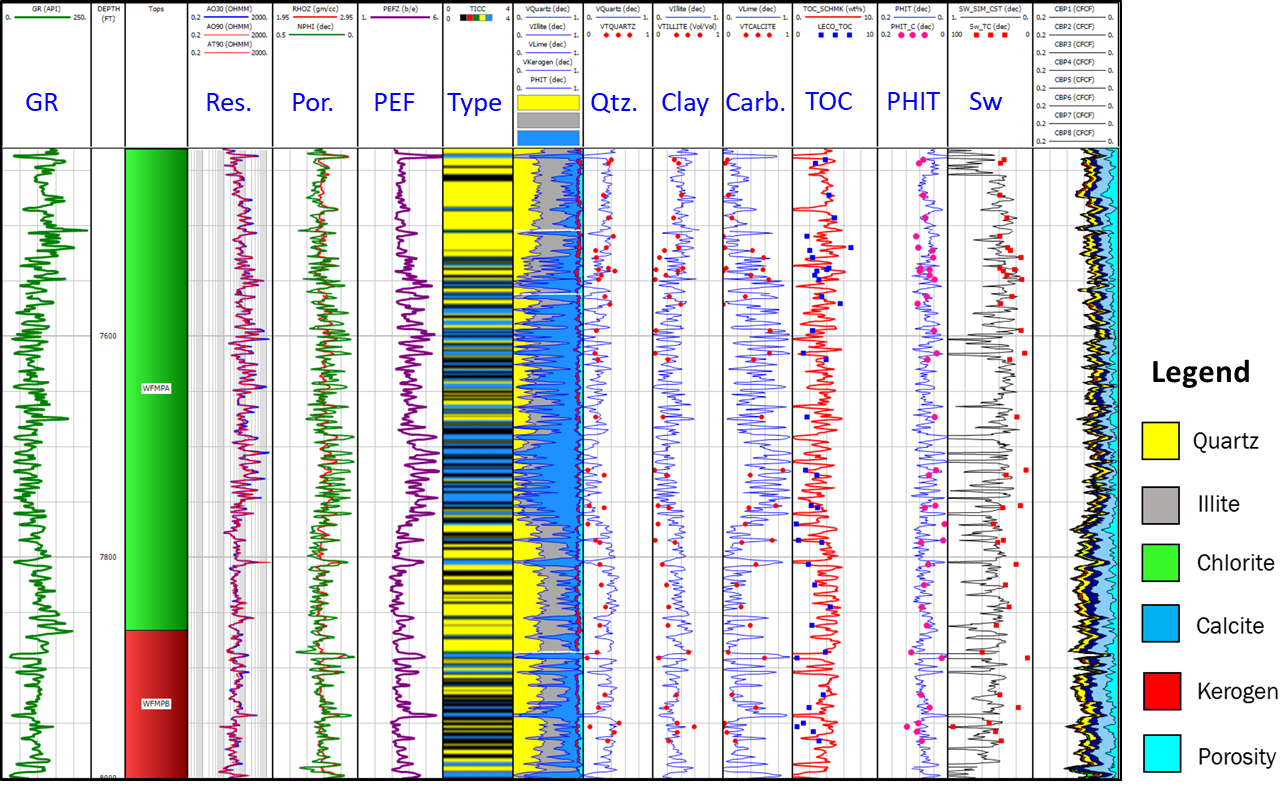Click the TOC_SCHMK (wt%) curve header

tap(834, 8)
